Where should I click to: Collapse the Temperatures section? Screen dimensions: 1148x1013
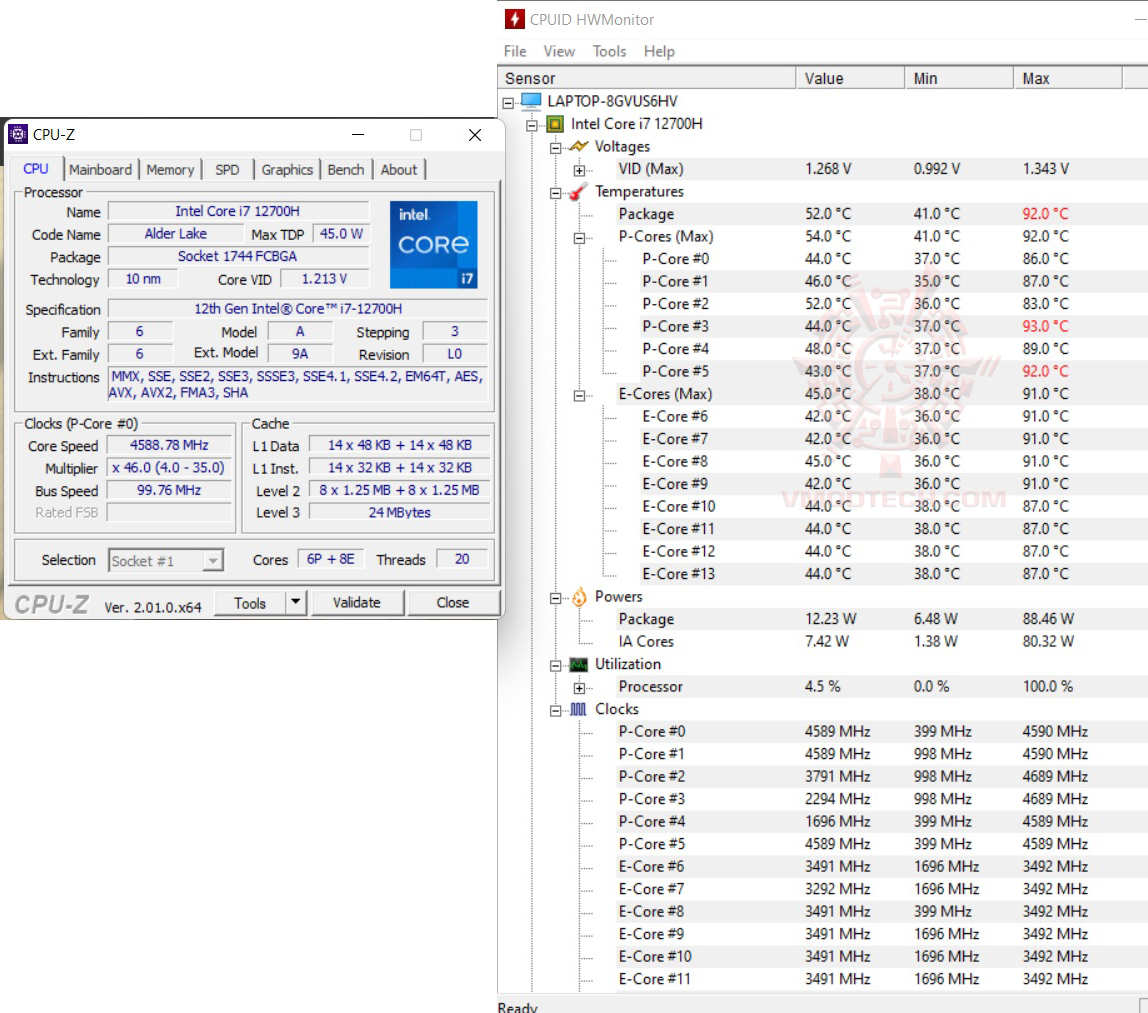[x=556, y=193]
